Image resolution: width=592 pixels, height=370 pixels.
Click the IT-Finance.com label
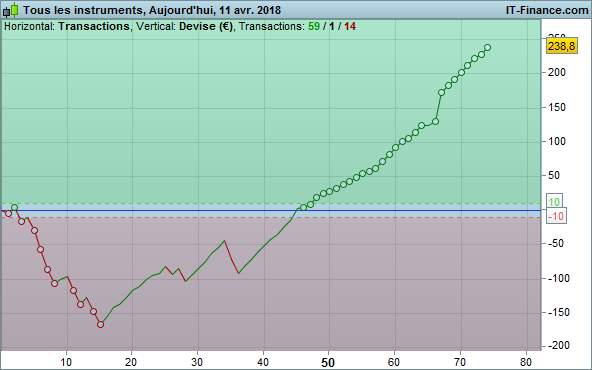[547, 10]
